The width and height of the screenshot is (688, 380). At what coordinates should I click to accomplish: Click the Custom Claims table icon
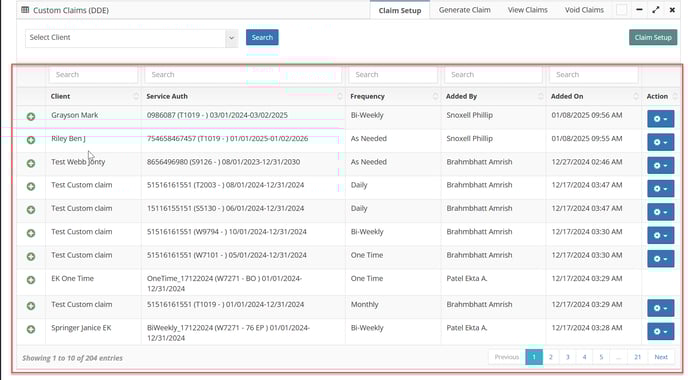[x=25, y=10]
